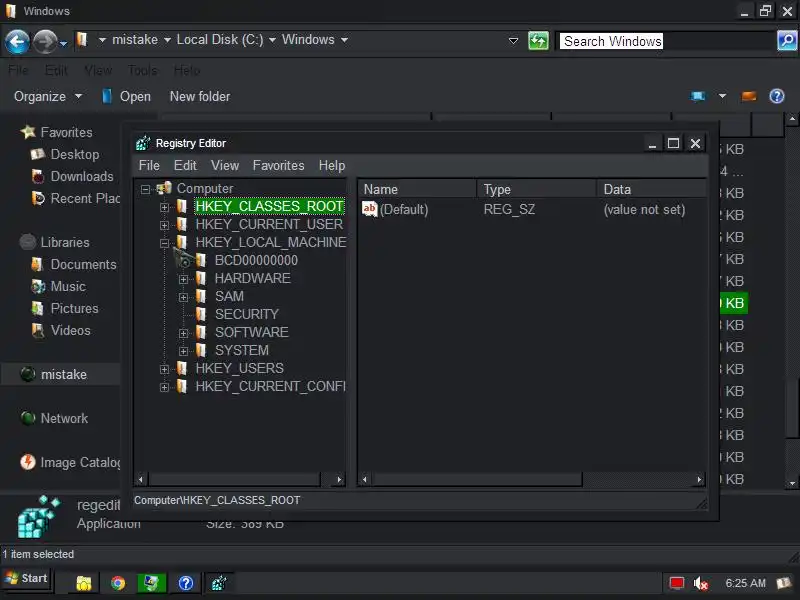Click the Favorites star icon in sidebar

pos(28,132)
